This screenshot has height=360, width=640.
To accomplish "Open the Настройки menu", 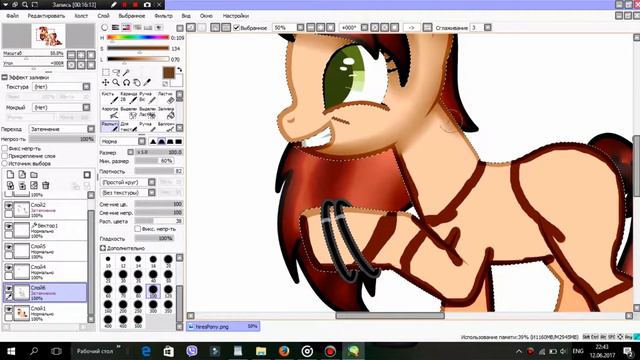I will pos(236,16).
